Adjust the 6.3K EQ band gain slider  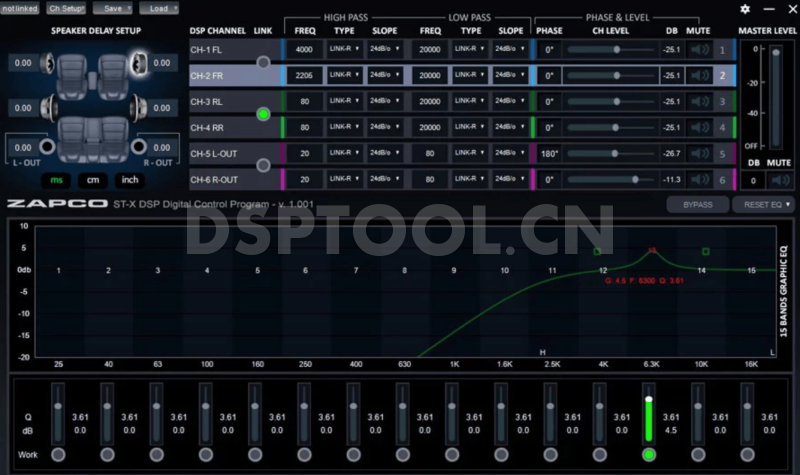pyautogui.click(x=648, y=414)
